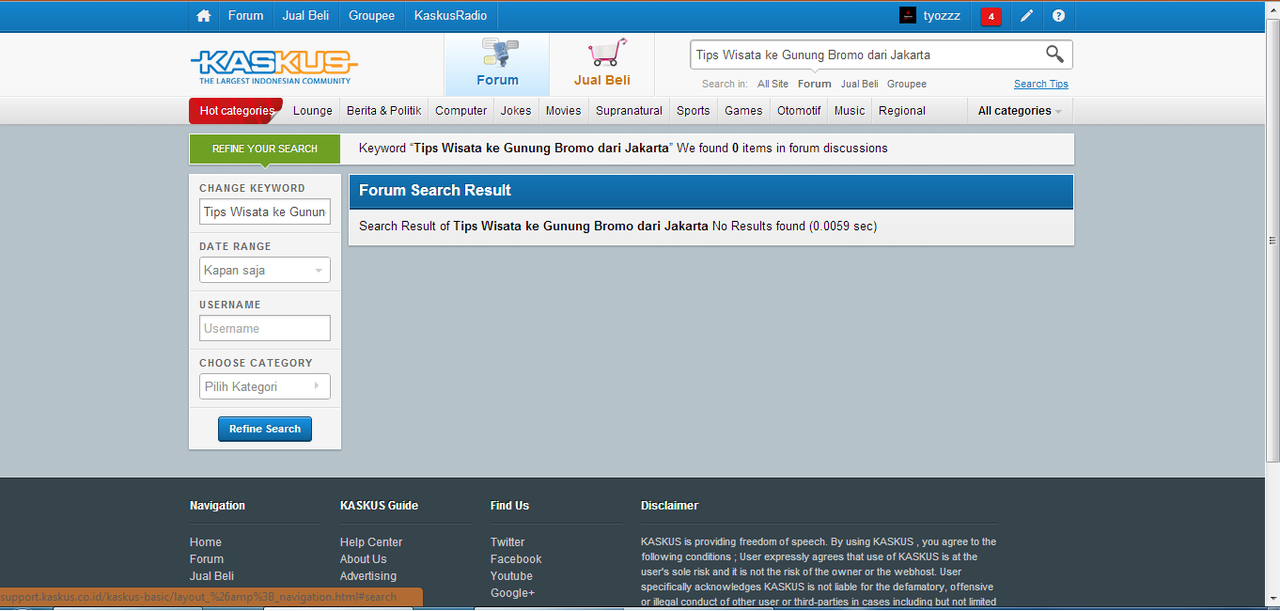Search in Forum only
Image resolution: width=1280 pixels, height=611 pixels.
pyautogui.click(x=814, y=84)
